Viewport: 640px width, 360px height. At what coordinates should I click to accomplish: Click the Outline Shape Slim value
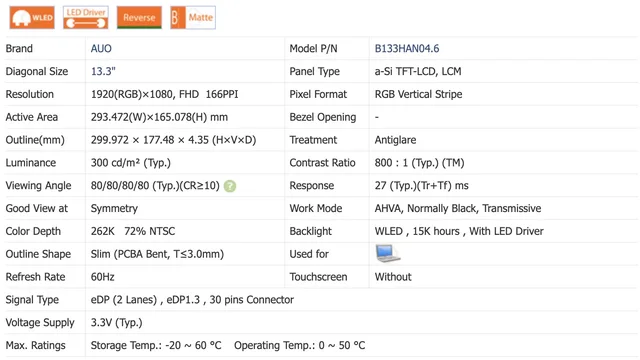pyautogui.click(x=157, y=254)
